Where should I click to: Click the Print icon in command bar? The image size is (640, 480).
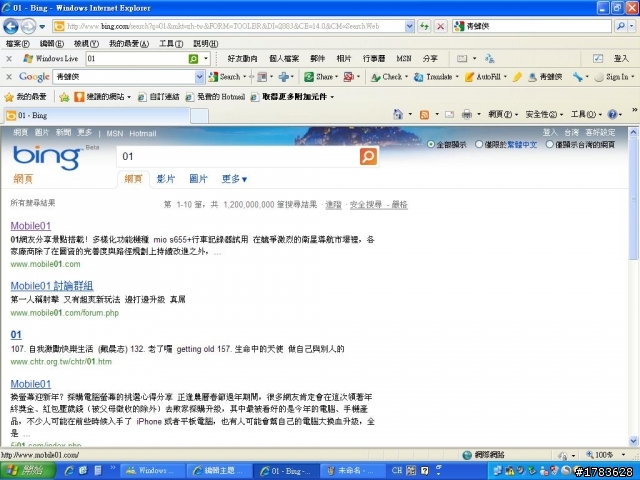(x=467, y=115)
